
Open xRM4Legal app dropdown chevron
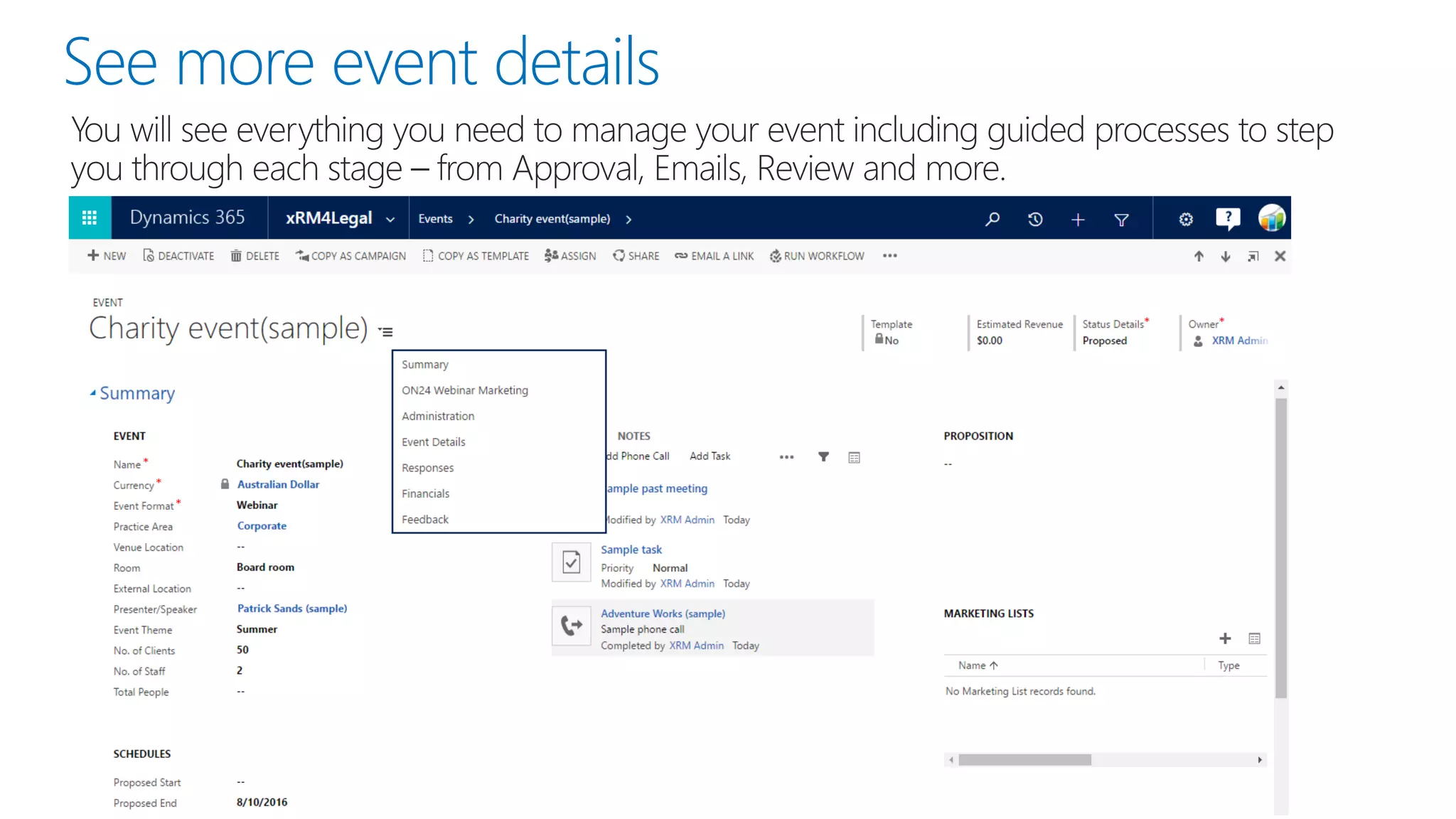point(390,219)
